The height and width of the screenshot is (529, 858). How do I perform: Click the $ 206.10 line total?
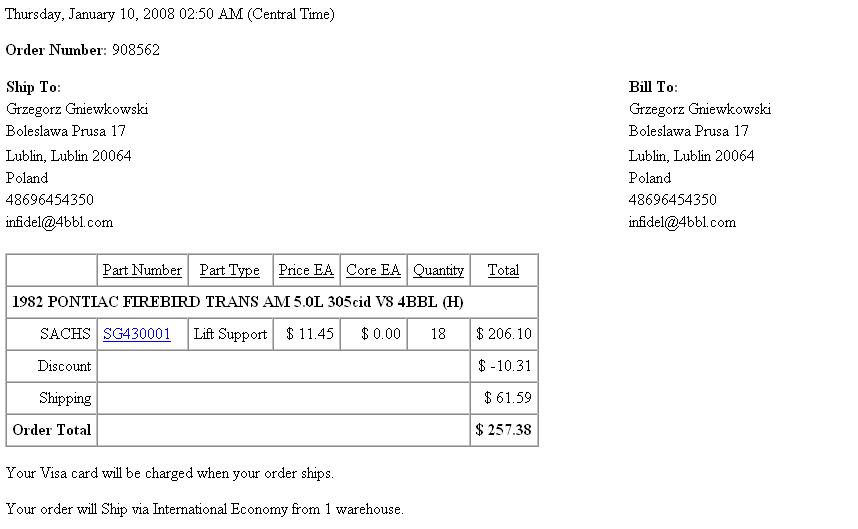(504, 334)
